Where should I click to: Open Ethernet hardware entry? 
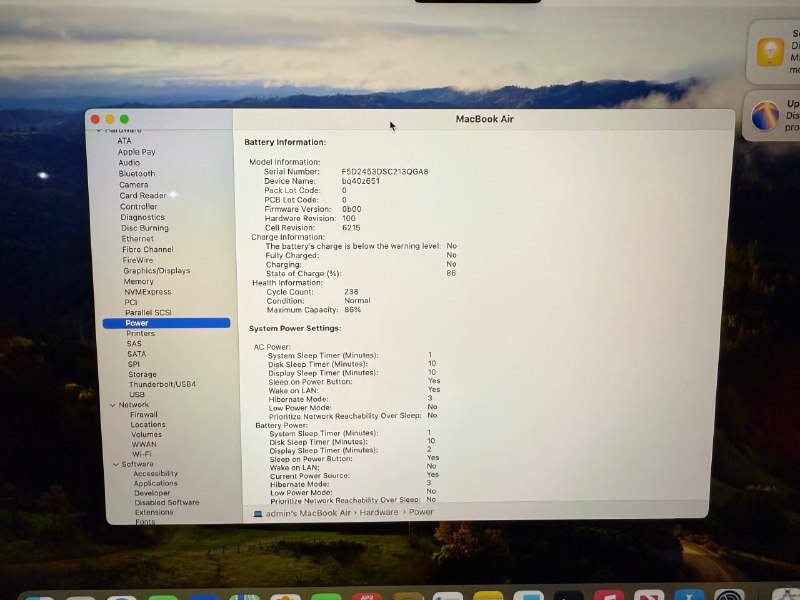(x=137, y=238)
